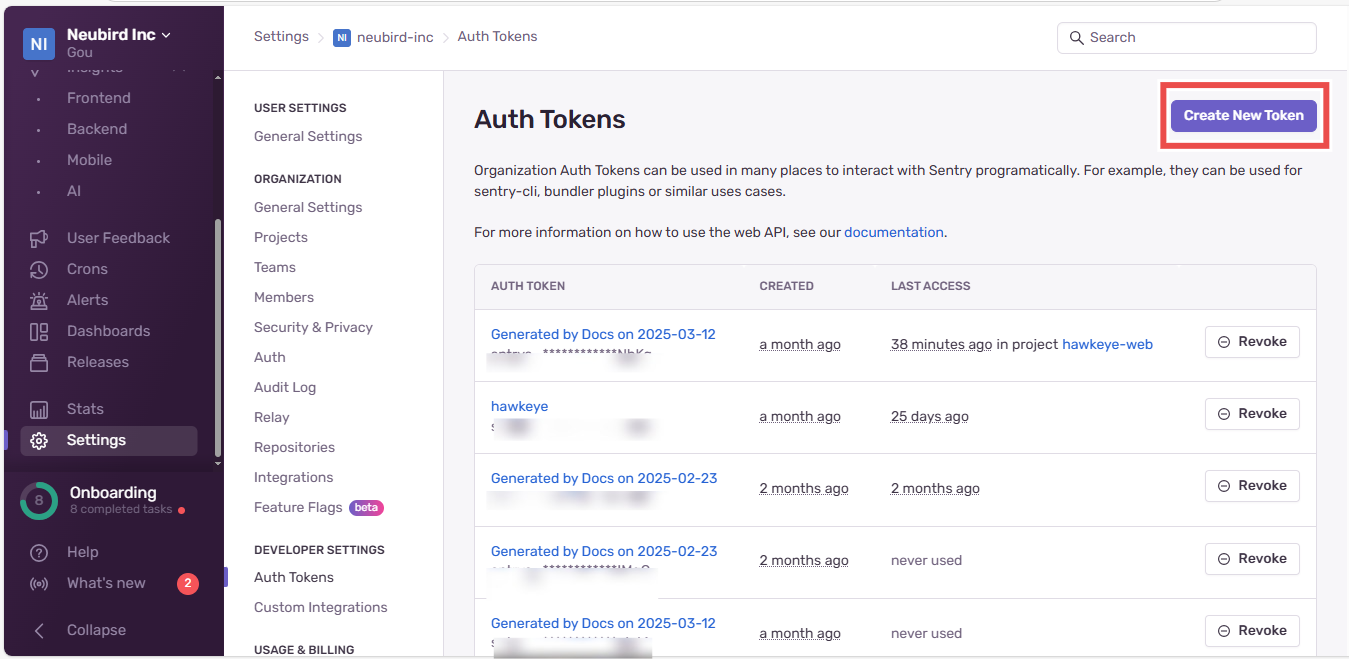Open the Stats chart icon
Image resolution: width=1349 pixels, height=659 pixels.
click(39, 408)
